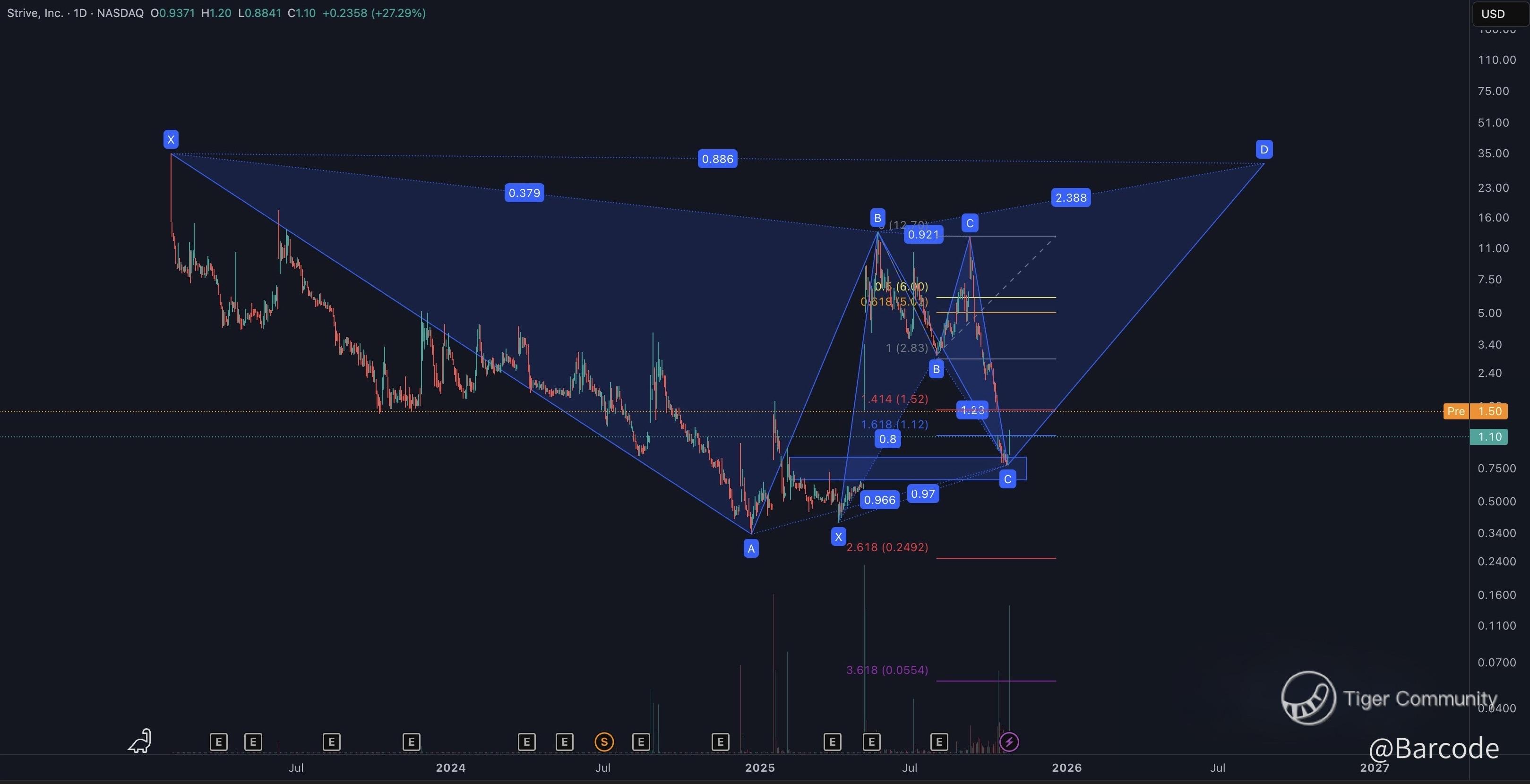The width and height of the screenshot is (1530, 784).
Task: Select the red 2.618 (0.2492) Fibonacci level
Action: (887, 547)
